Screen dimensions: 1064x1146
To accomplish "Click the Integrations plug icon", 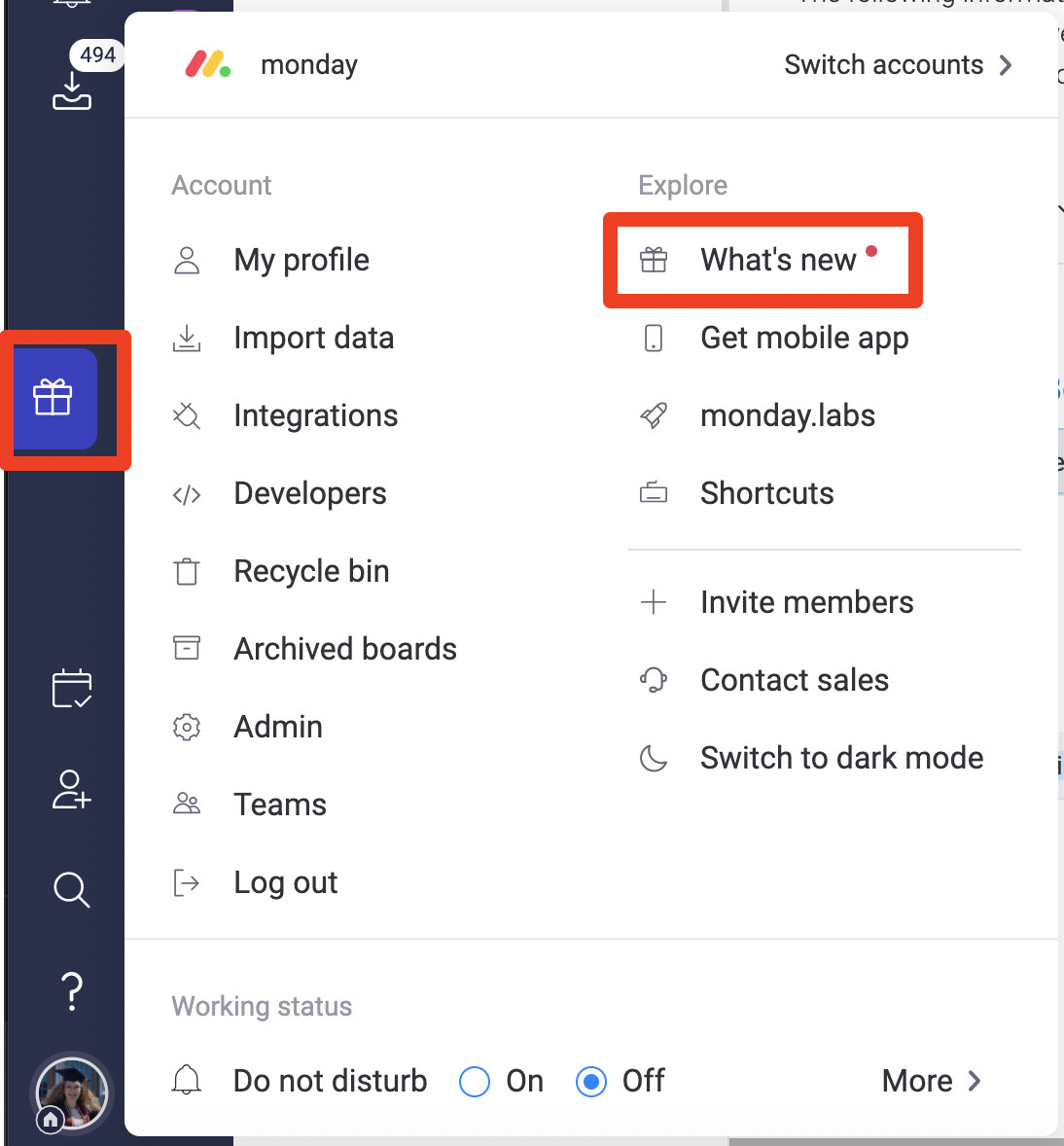I will tap(187, 415).
